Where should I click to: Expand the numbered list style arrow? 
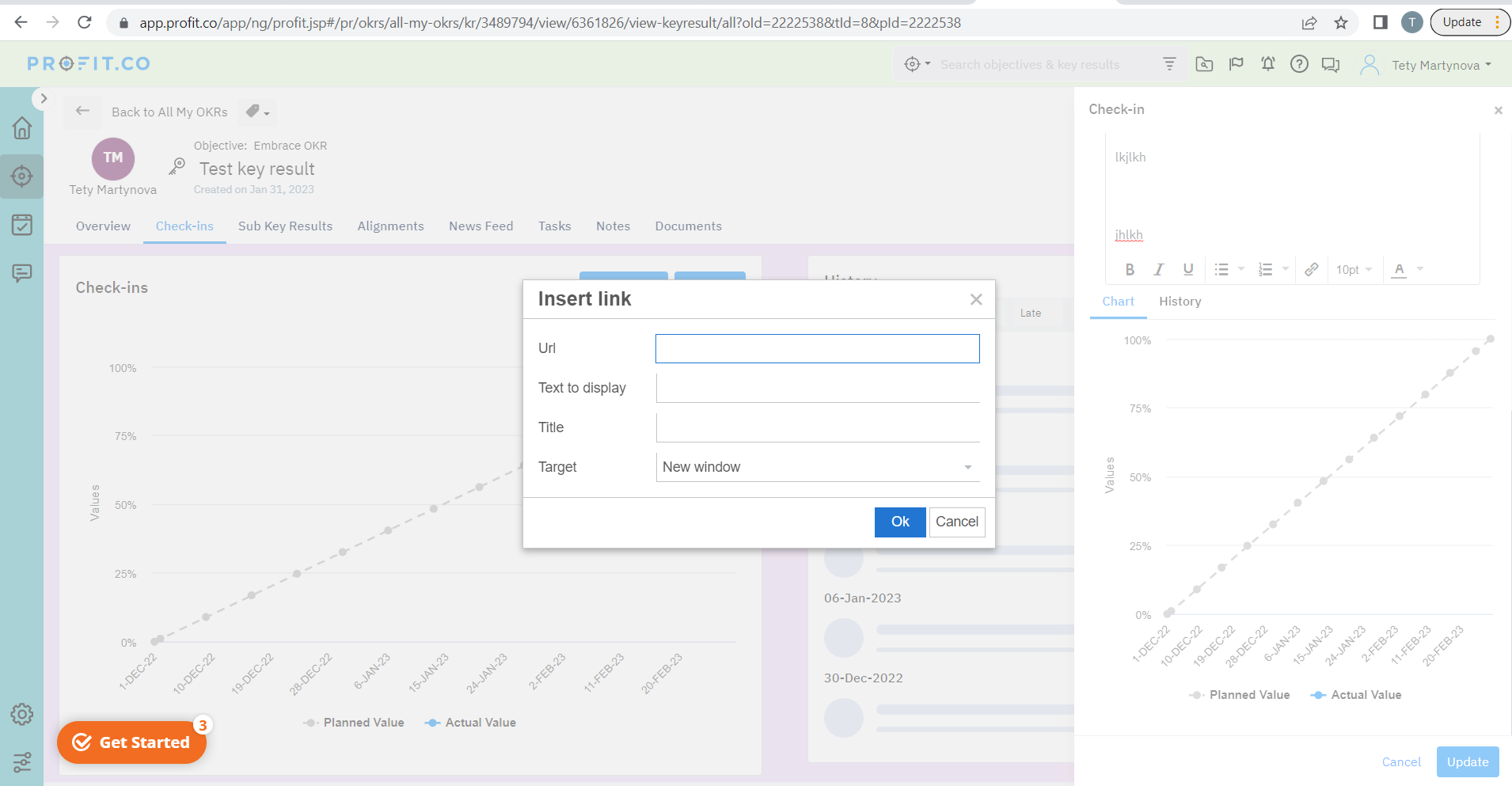pyautogui.click(x=1286, y=269)
